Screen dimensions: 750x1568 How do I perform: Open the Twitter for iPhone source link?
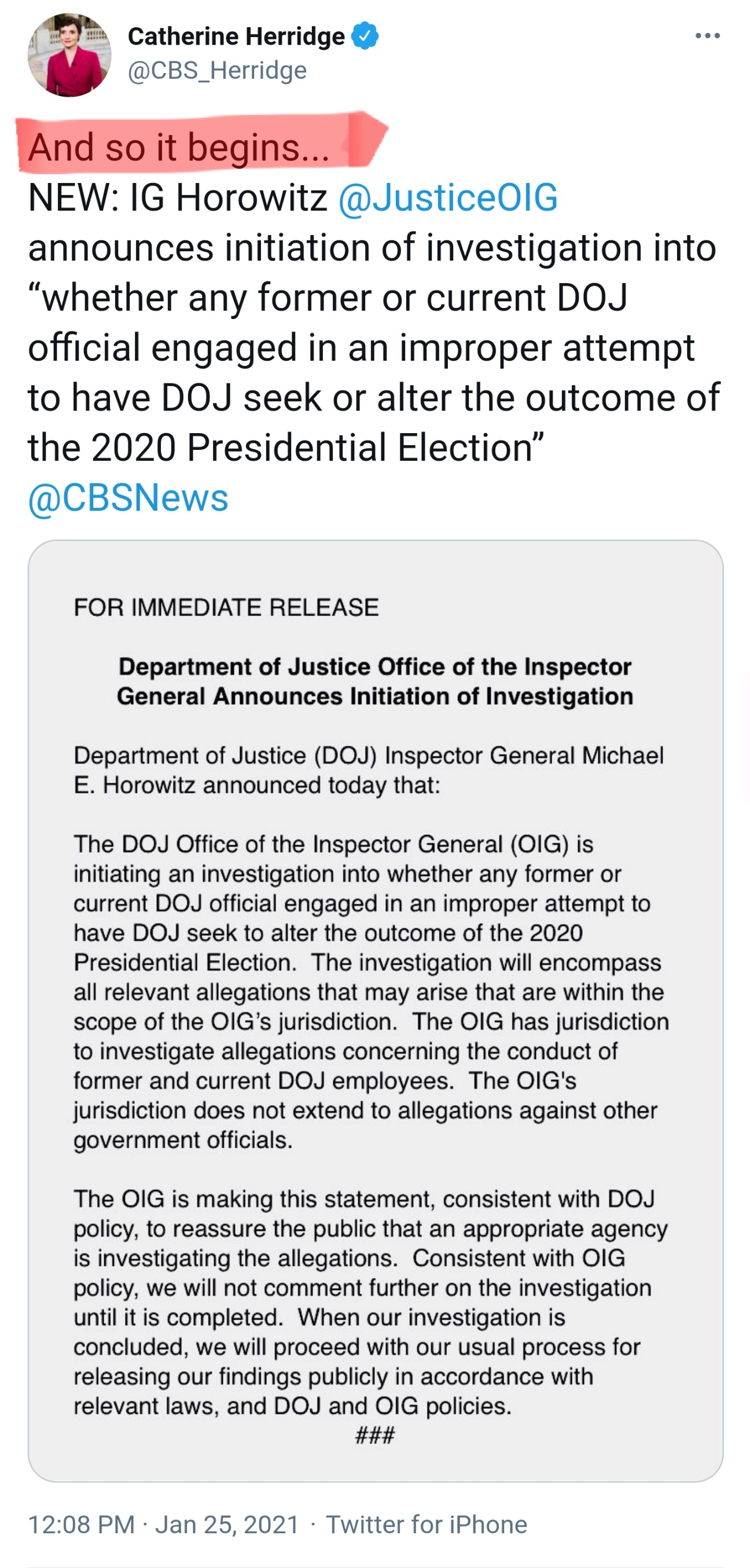[x=427, y=1524]
